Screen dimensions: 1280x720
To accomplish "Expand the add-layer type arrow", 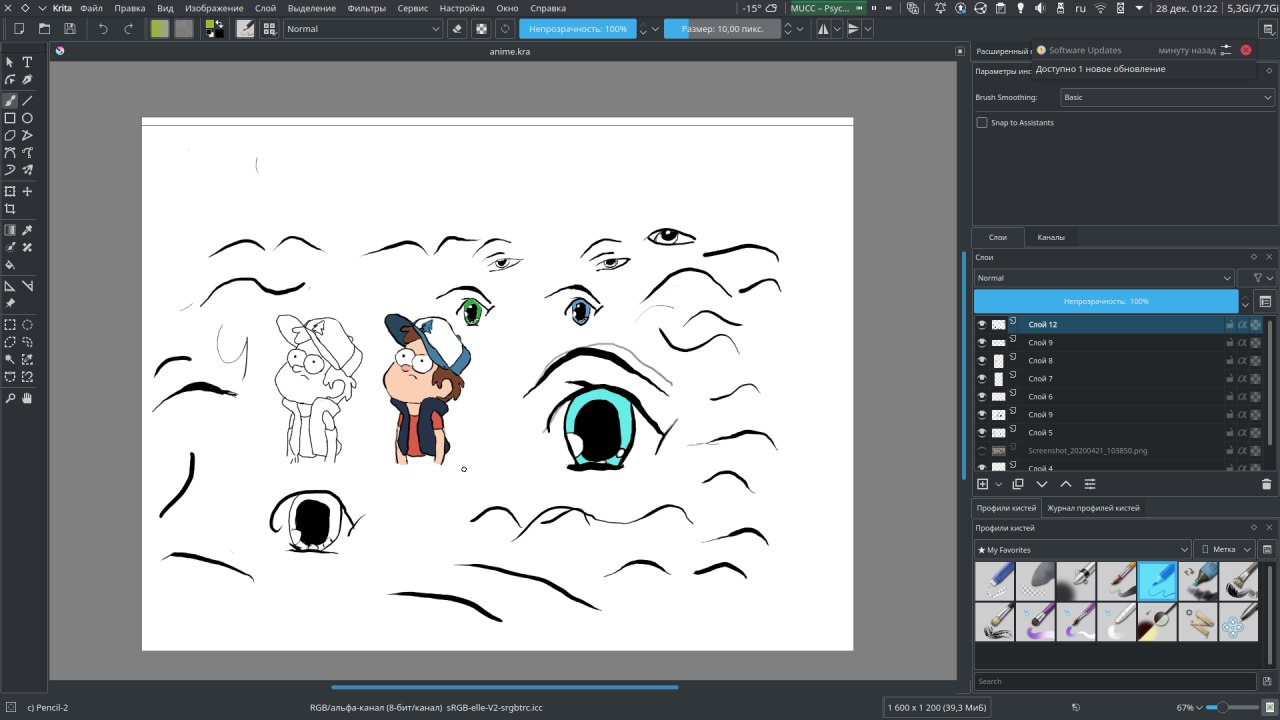I will 998,484.
